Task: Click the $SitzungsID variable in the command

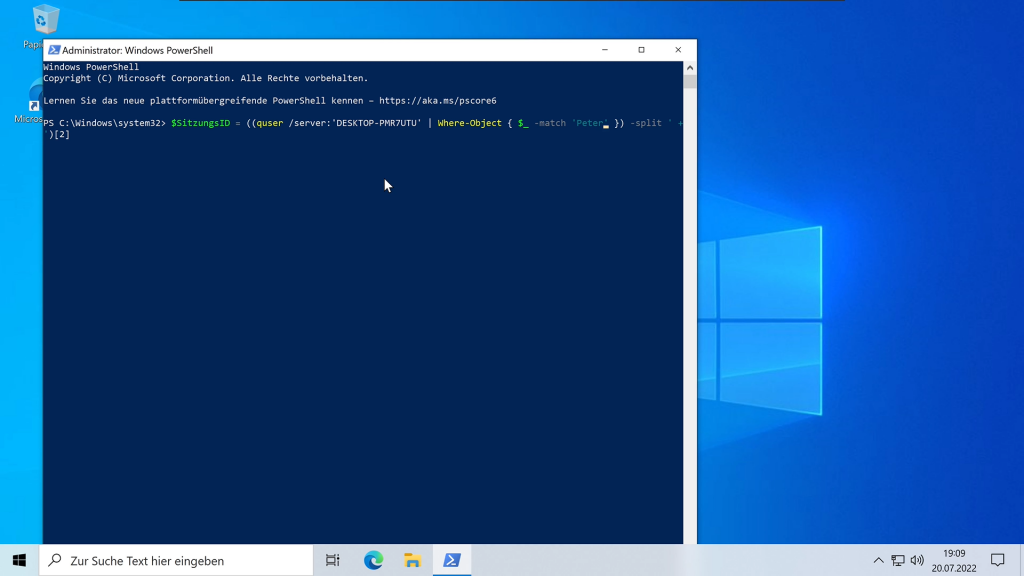Action: pyautogui.click(x=200, y=123)
